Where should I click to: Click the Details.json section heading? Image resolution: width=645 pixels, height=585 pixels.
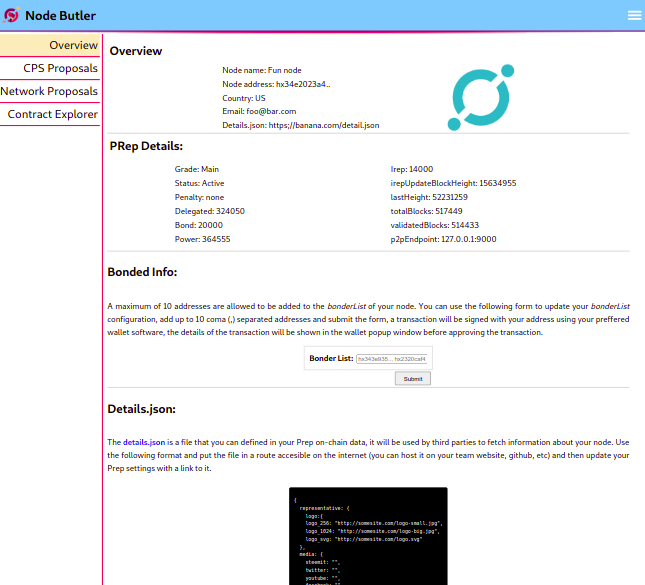coord(142,408)
